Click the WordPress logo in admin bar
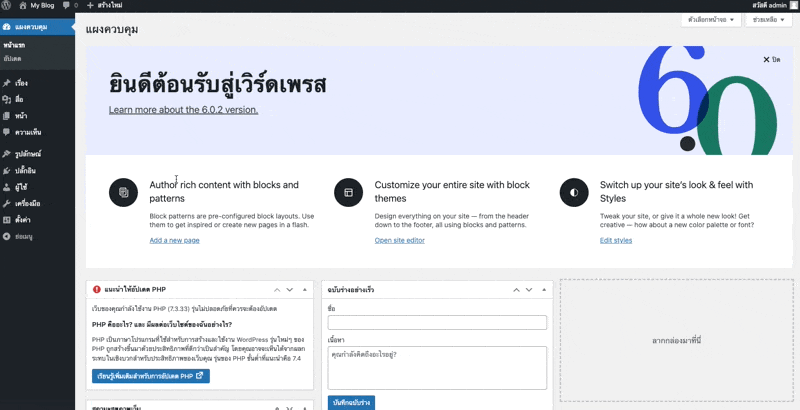The image size is (800, 410). 6,6
